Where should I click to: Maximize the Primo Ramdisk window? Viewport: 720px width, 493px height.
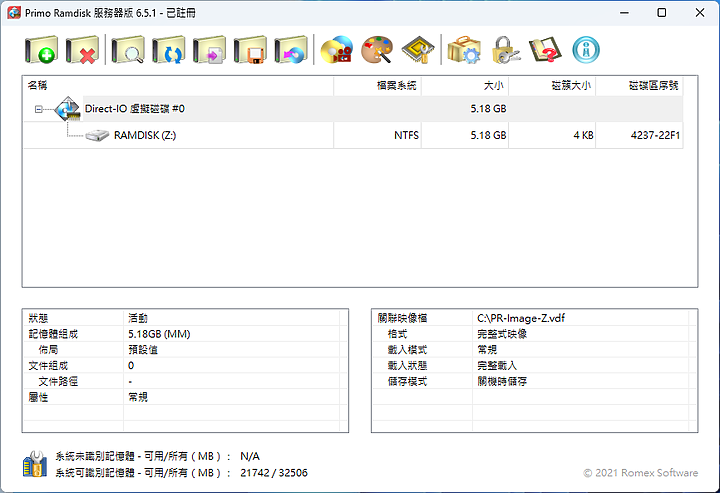point(662,13)
